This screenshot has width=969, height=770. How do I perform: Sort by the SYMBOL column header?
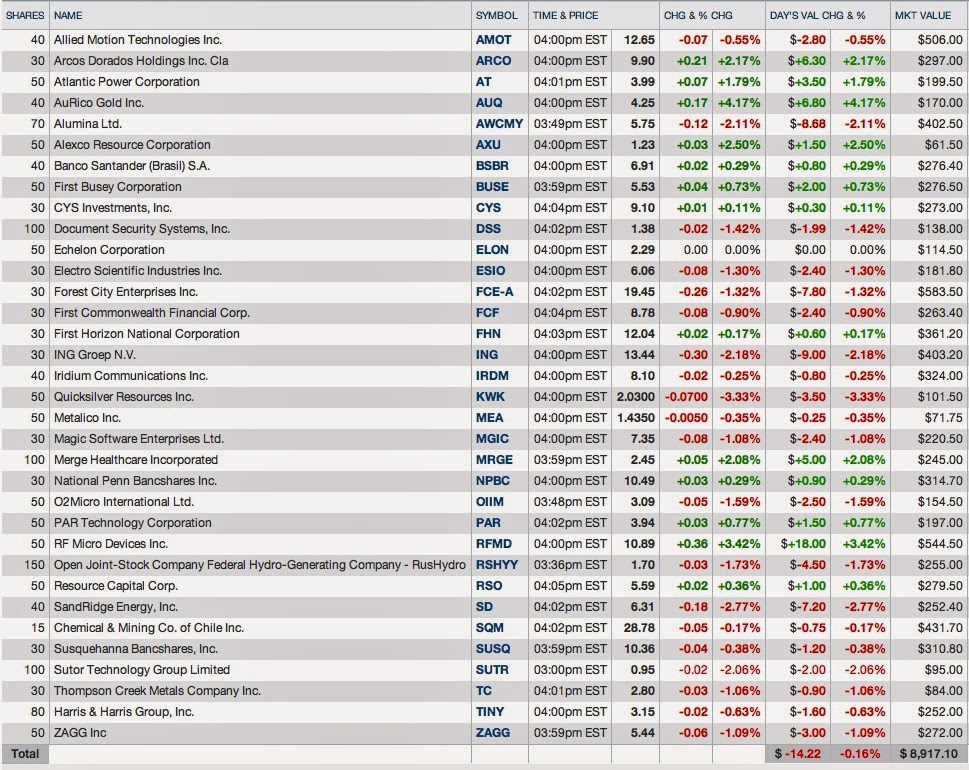(496, 15)
